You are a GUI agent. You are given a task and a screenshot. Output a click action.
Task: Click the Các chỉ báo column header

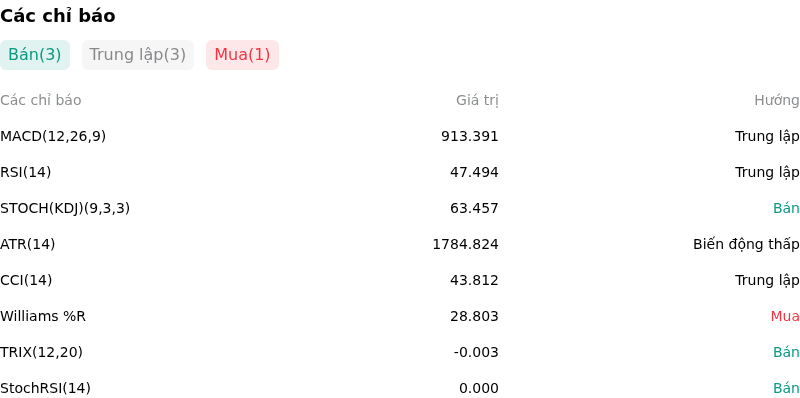point(41,101)
